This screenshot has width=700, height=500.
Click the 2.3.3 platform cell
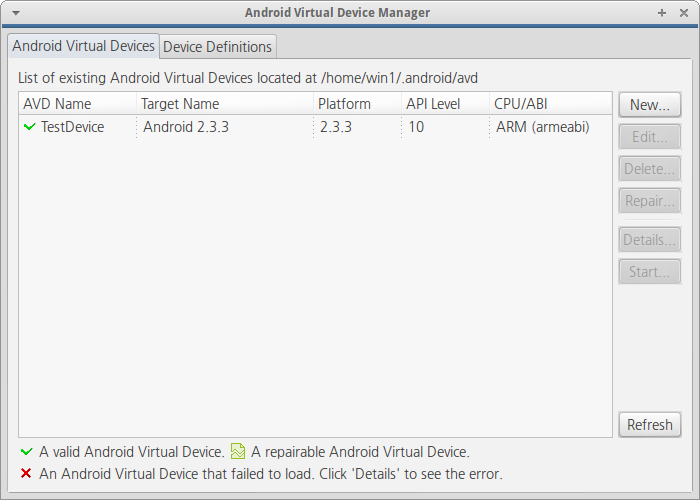336,127
